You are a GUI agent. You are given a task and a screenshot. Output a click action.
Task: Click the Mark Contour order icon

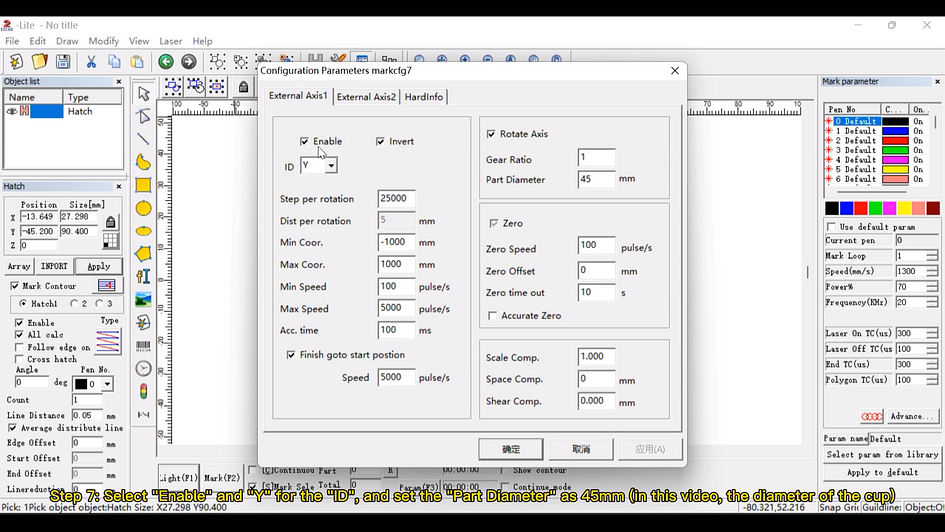(x=107, y=285)
